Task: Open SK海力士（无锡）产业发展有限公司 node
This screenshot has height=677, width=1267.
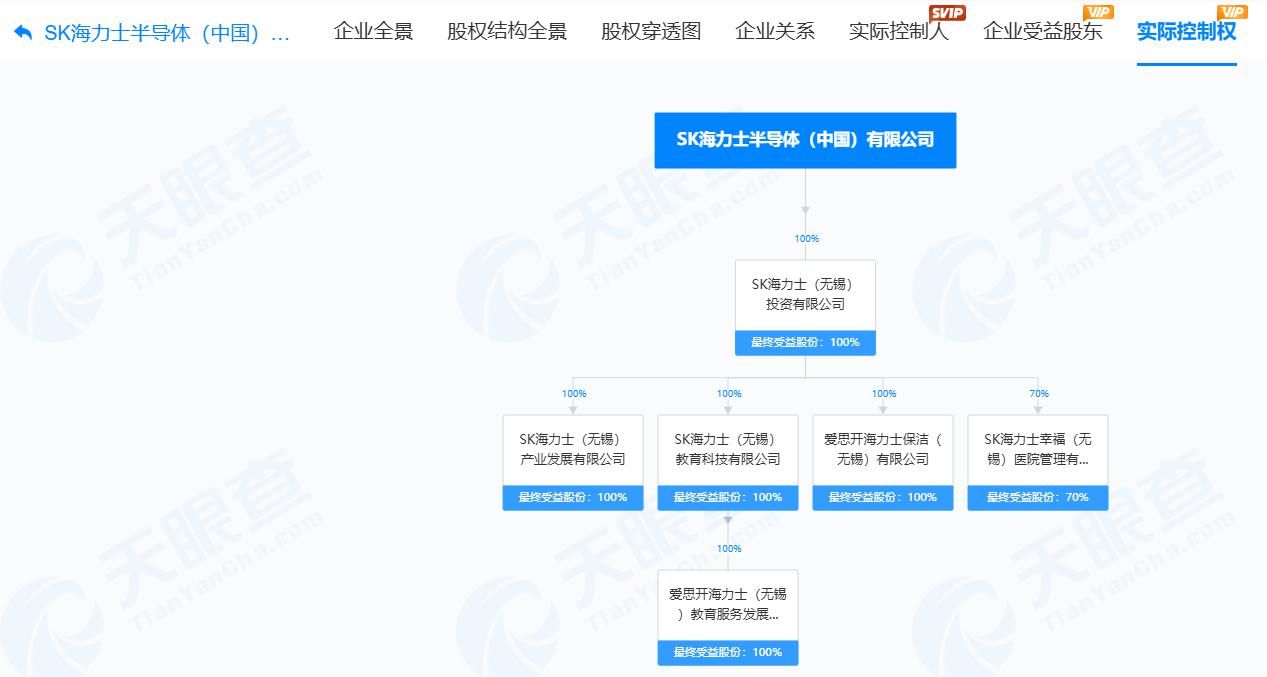Action: (x=573, y=450)
